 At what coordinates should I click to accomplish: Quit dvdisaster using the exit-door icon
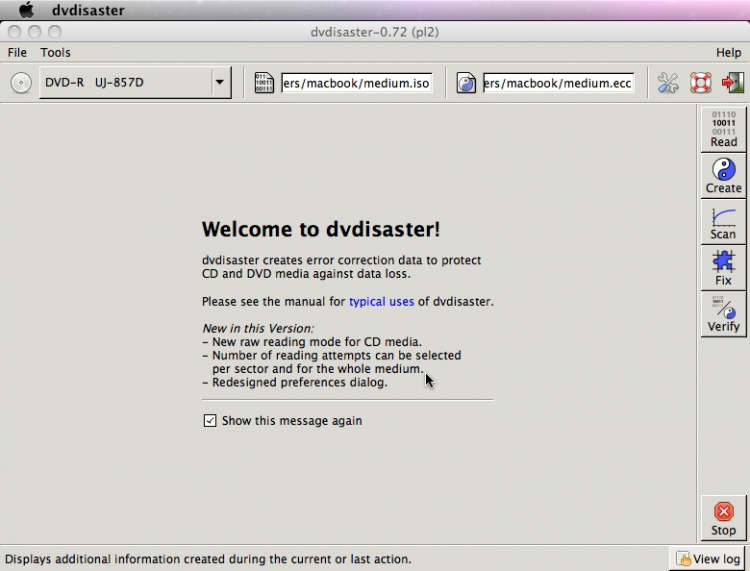733,83
